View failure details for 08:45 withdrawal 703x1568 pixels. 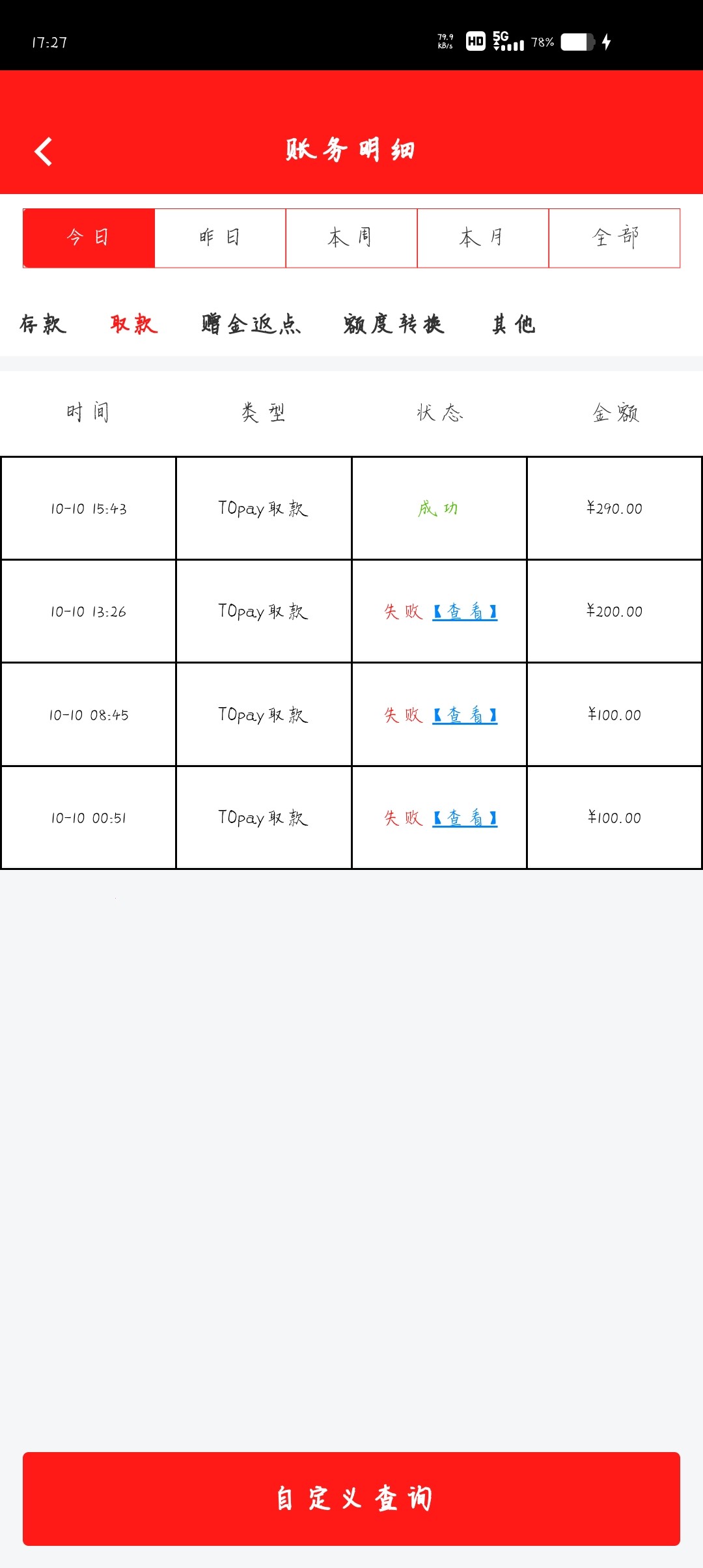(x=465, y=715)
